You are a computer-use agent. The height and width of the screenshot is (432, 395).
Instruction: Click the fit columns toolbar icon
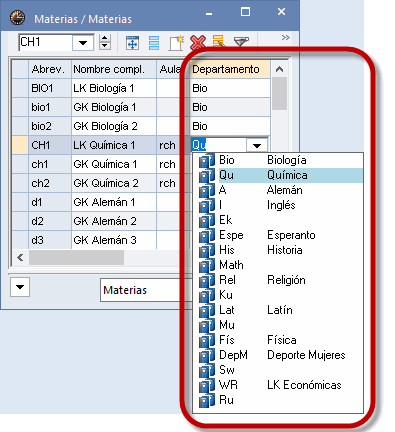132,43
